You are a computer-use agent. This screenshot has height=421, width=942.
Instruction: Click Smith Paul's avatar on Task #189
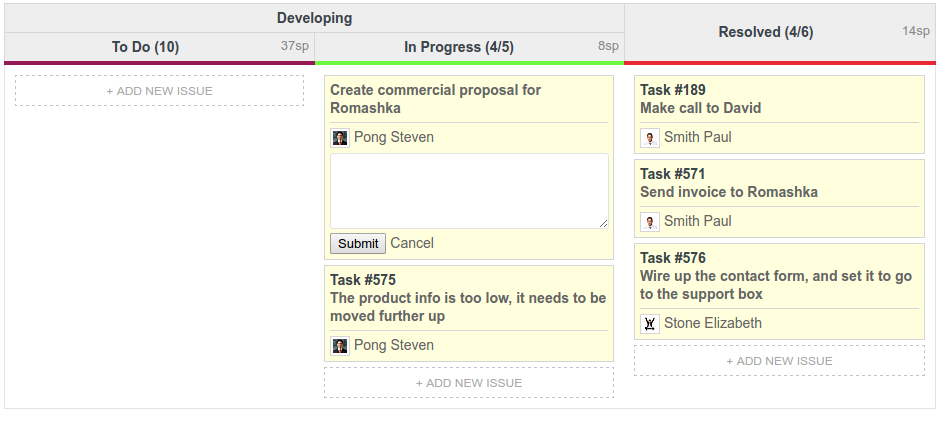[650, 138]
